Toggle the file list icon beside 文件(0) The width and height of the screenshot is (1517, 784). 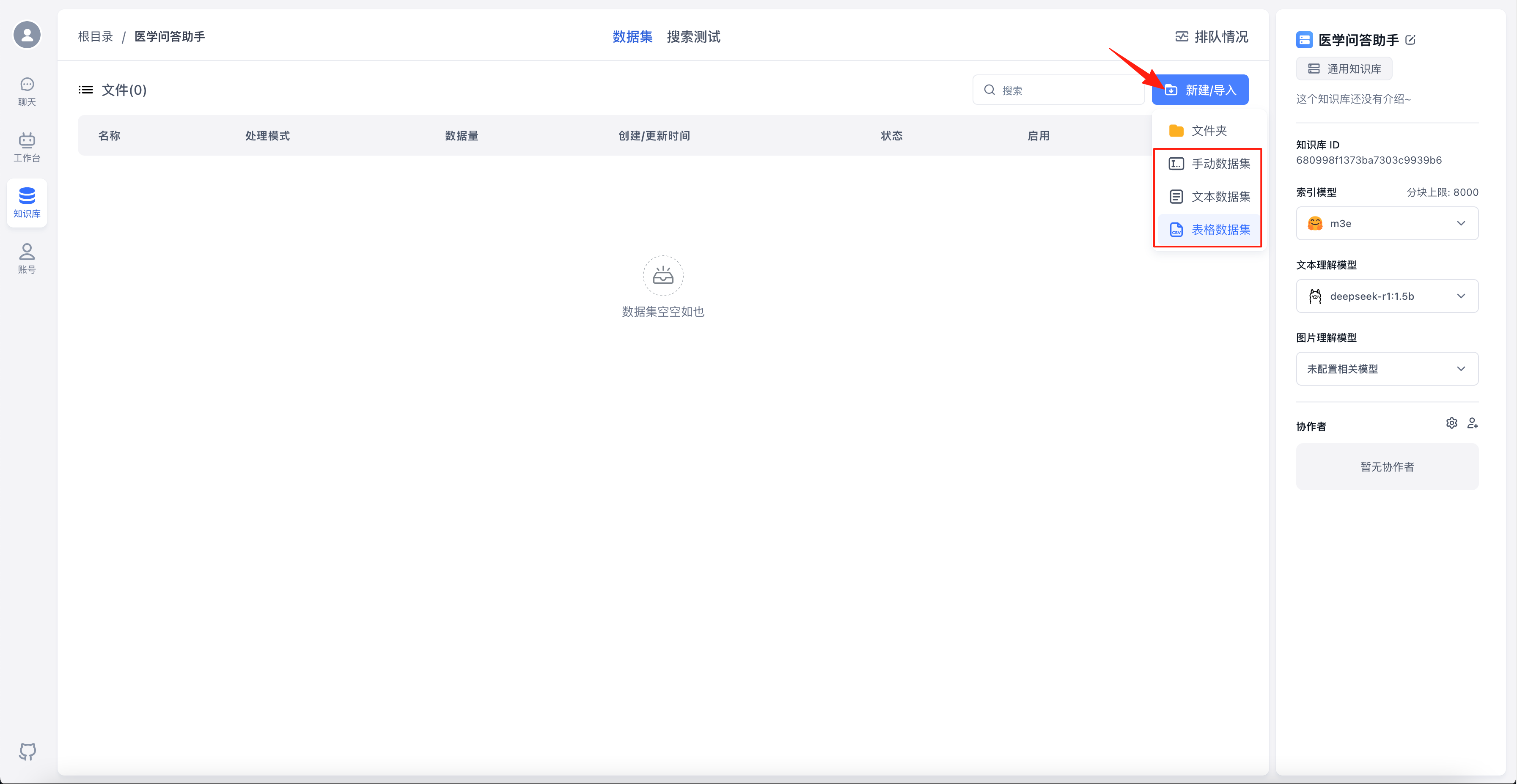pos(86,90)
